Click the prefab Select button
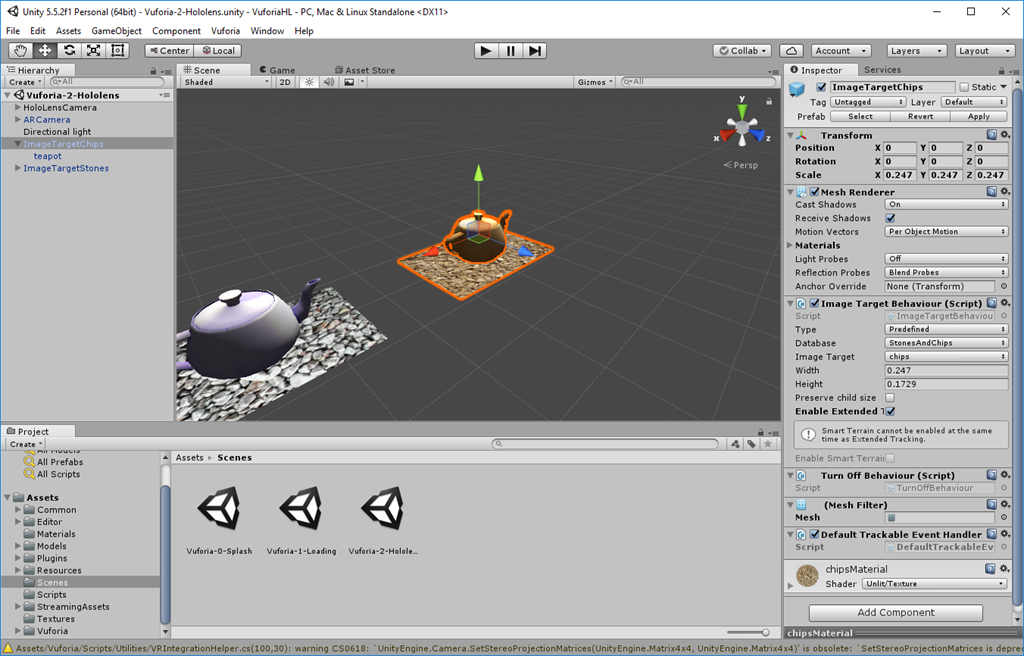This screenshot has height=656, width=1024. [860, 116]
